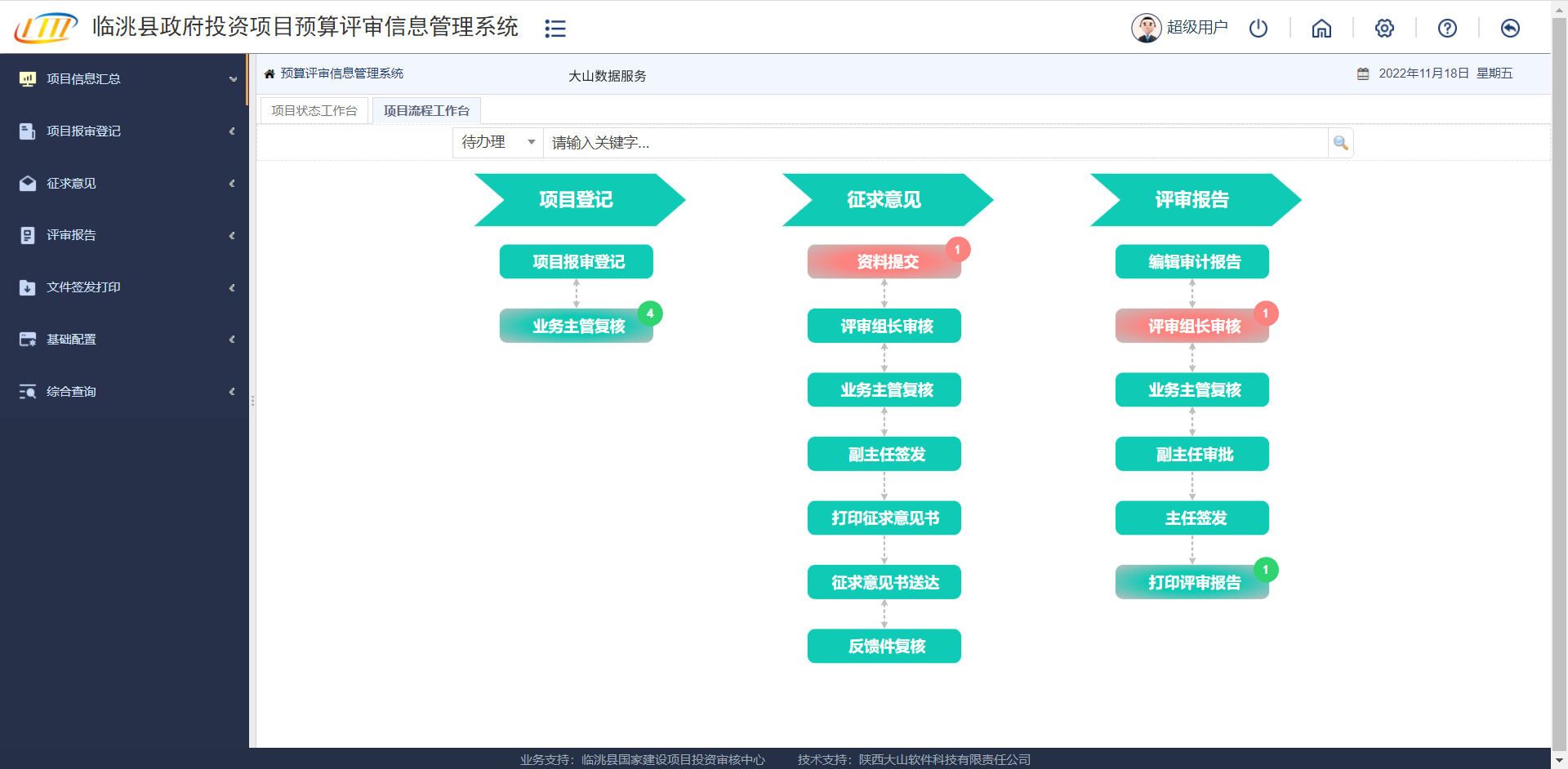
Task: Click the 打印征求意见书 button
Action: pos(884,518)
